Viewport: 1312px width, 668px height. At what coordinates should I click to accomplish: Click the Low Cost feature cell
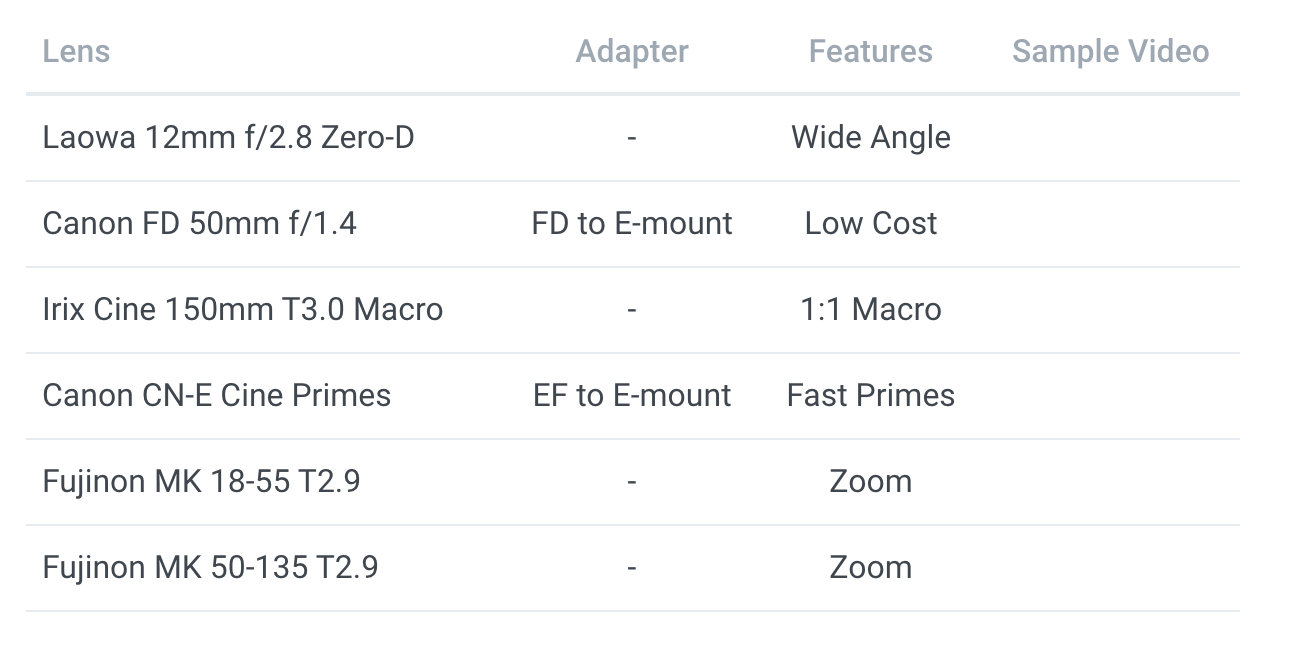click(871, 223)
